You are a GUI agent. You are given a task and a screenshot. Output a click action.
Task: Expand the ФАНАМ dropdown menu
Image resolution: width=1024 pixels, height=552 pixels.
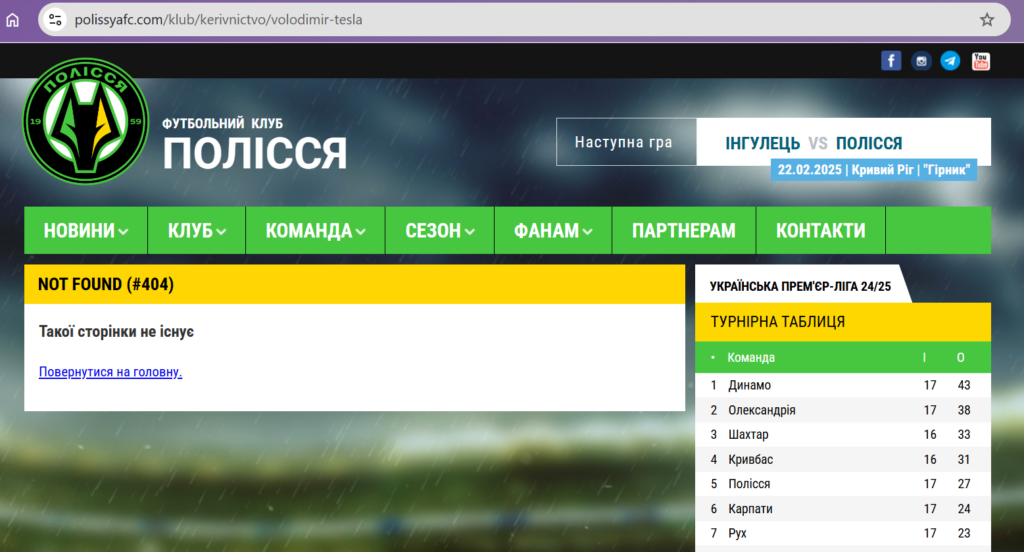click(553, 231)
